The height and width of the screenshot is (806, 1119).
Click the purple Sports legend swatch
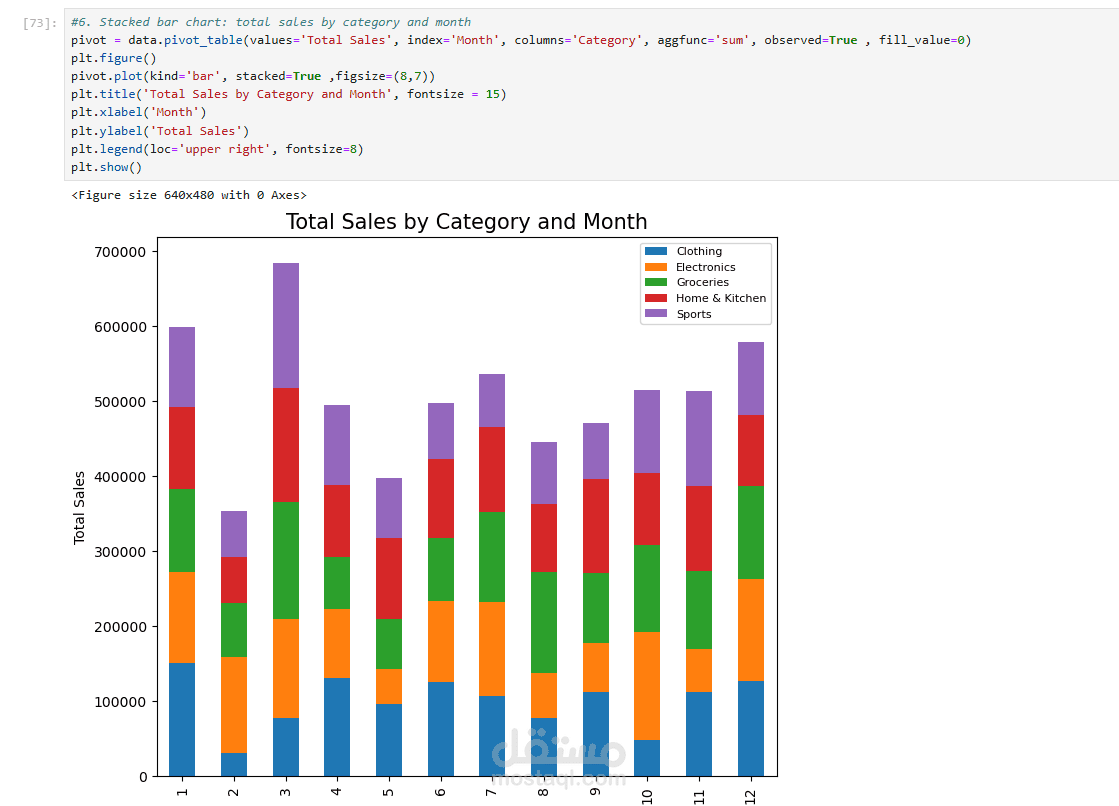tap(656, 314)
